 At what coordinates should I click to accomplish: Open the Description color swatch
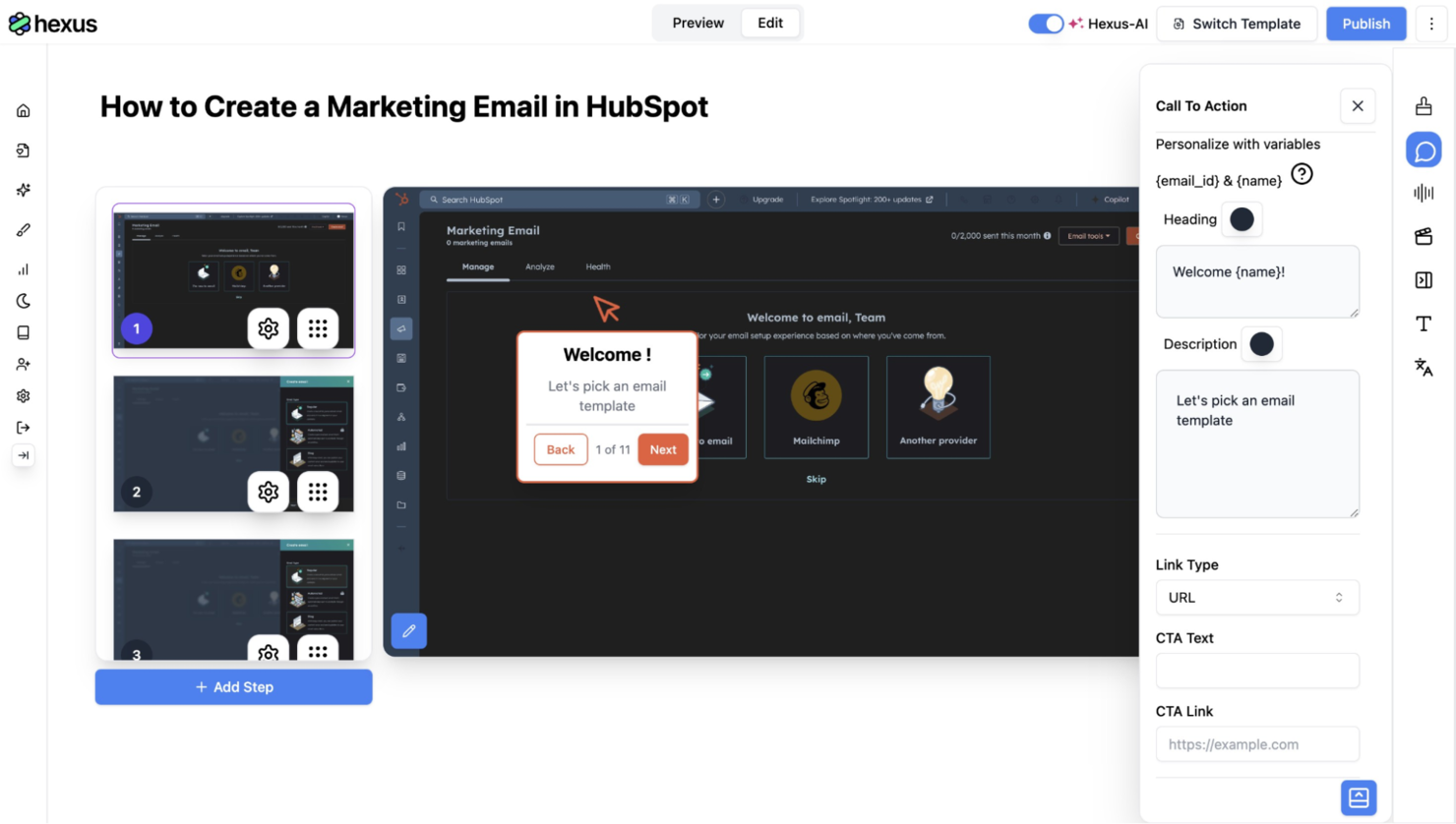pyautogui.click(x=1261, y=344)
